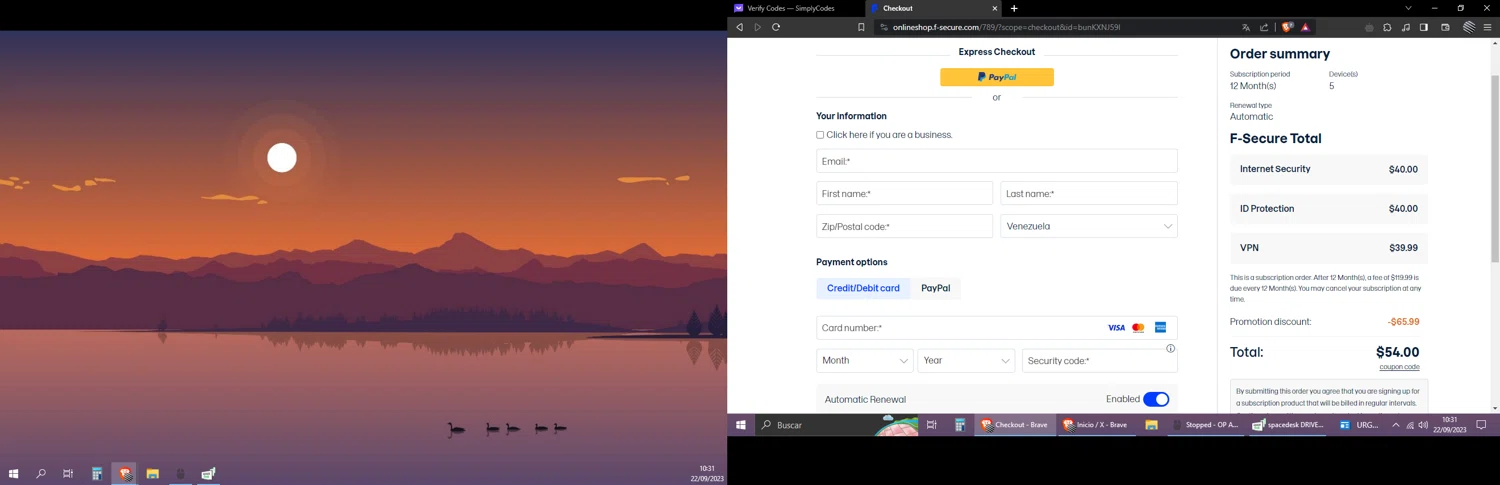Open the expiry Year dropdown

[x=966, y=361]
